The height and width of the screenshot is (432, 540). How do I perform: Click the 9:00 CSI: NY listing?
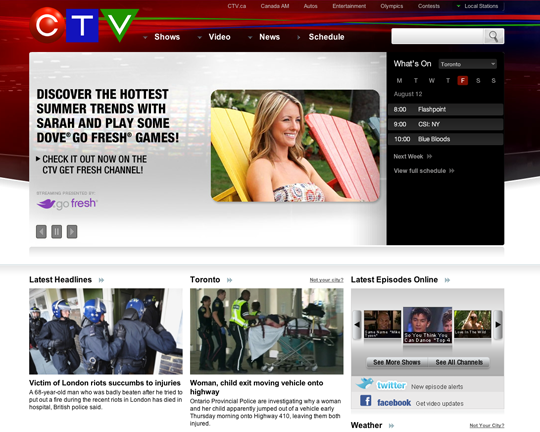click(x=445, y=124)
